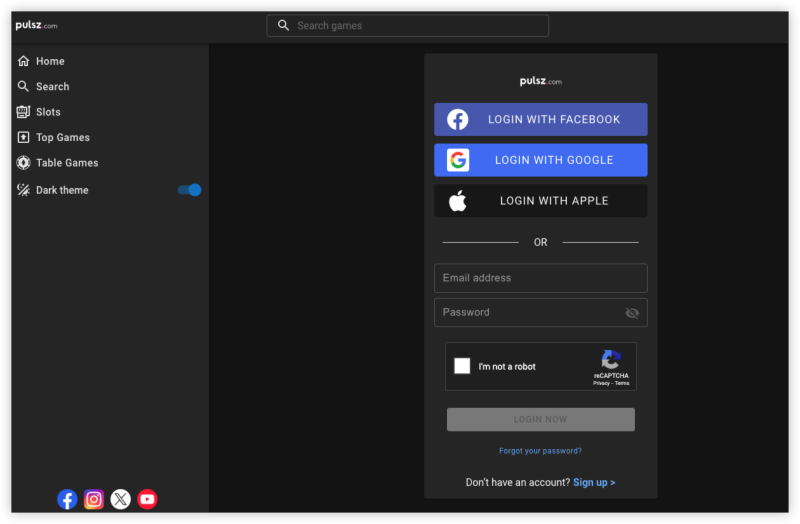Open reCAPTCHA Terms link
The width and height of the screenshot is (800, 524).
(622, 383)
